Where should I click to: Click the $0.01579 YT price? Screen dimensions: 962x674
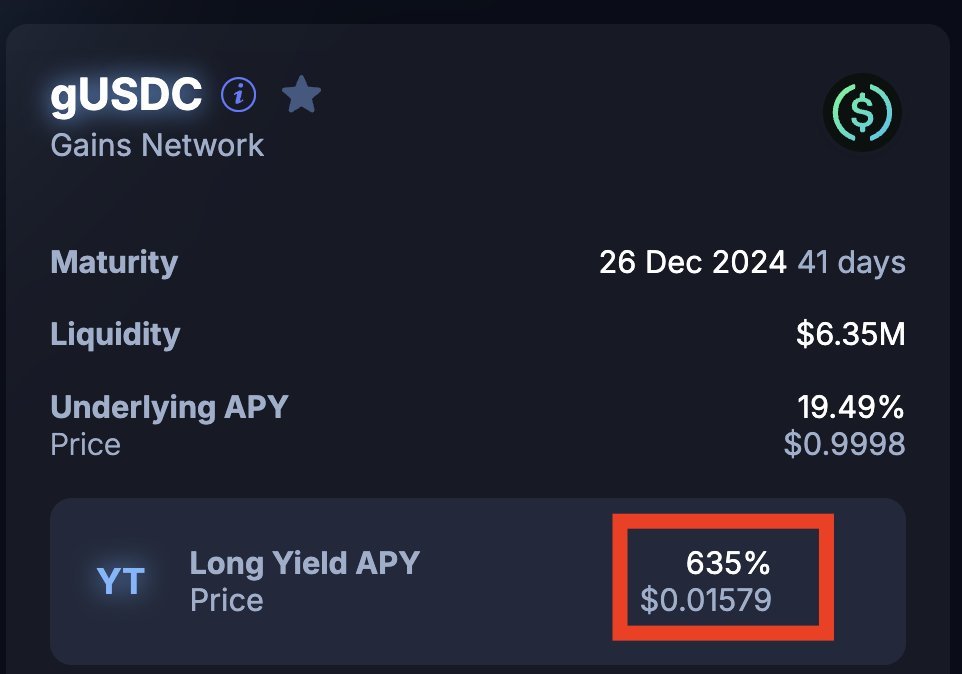[x=706, y=600]
